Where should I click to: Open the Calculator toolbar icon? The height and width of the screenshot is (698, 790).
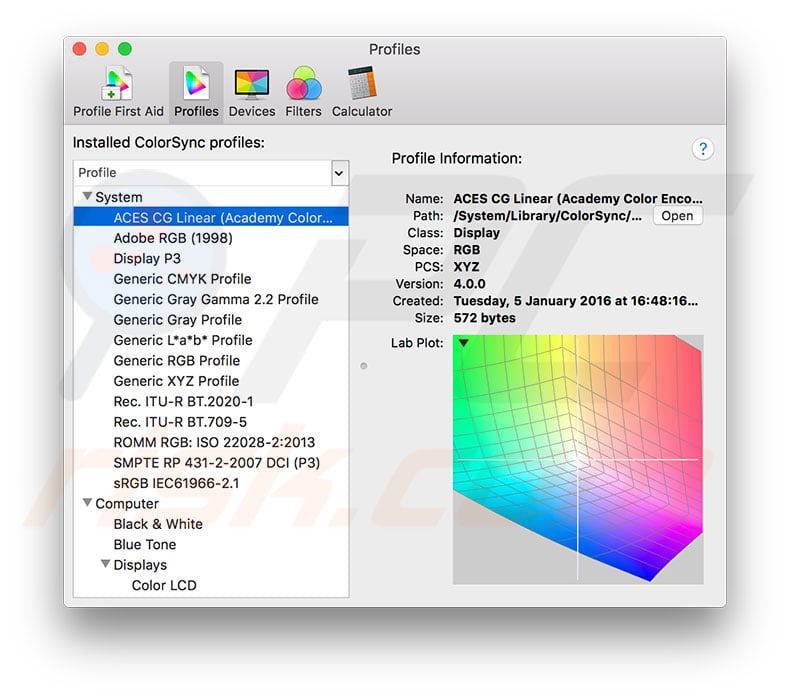pos(361,92)
